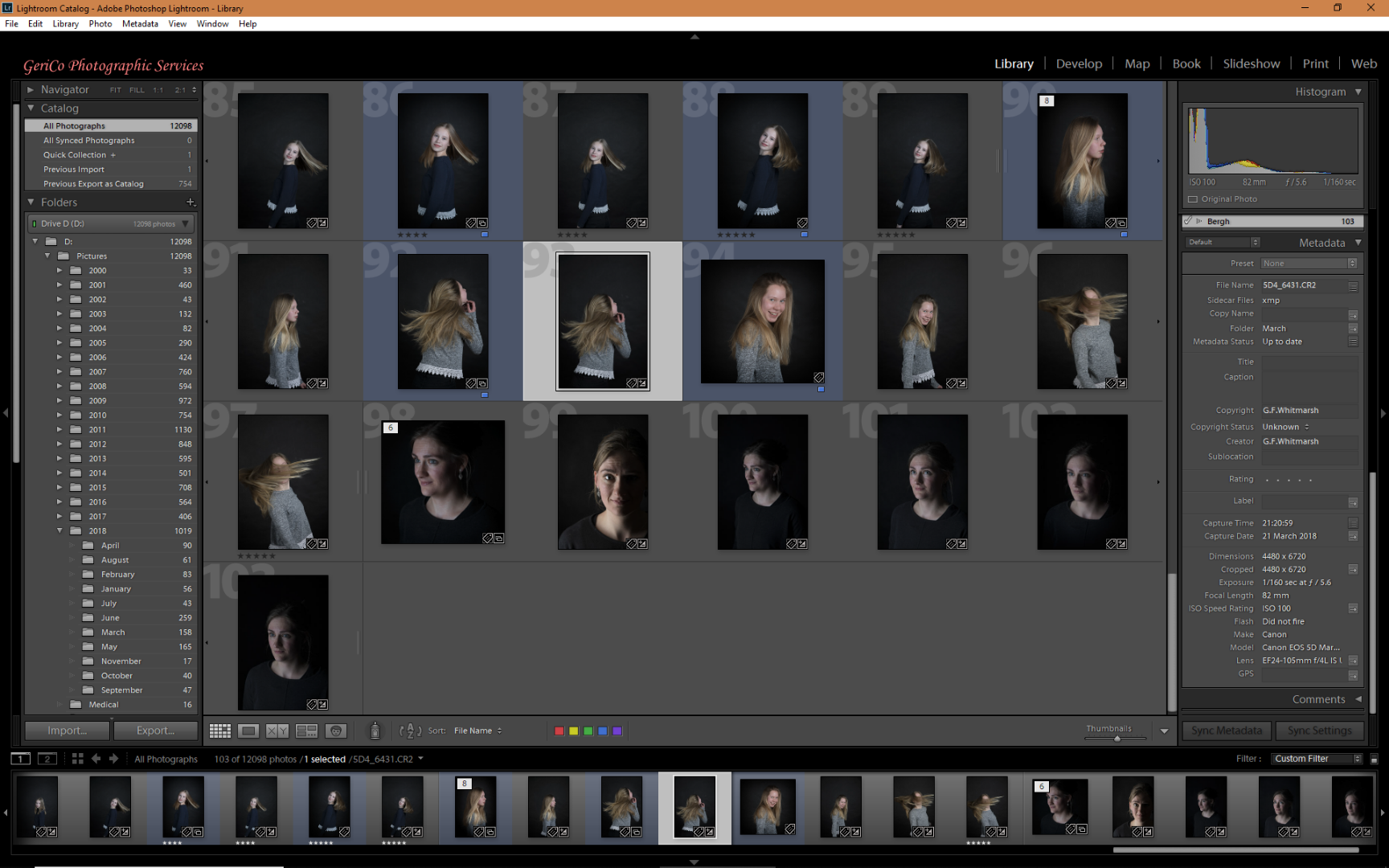Add a new folder with plus icon
The height and width of the screenshot is (868, 1389).
coord(191,203)
